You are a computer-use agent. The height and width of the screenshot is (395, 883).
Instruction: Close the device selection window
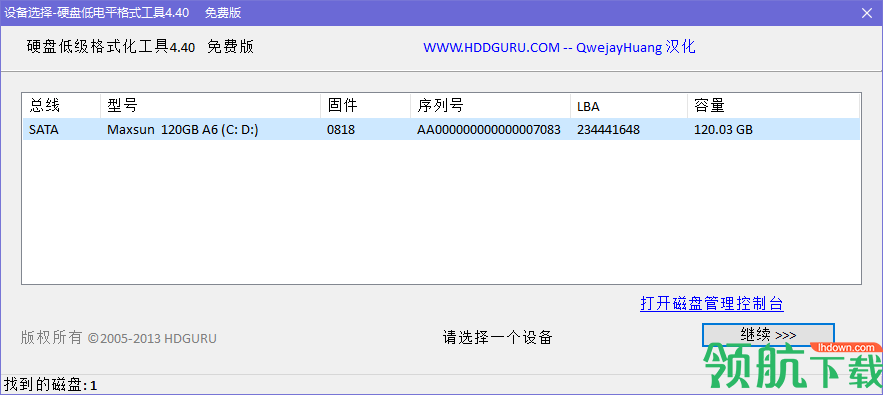point(867,13)
